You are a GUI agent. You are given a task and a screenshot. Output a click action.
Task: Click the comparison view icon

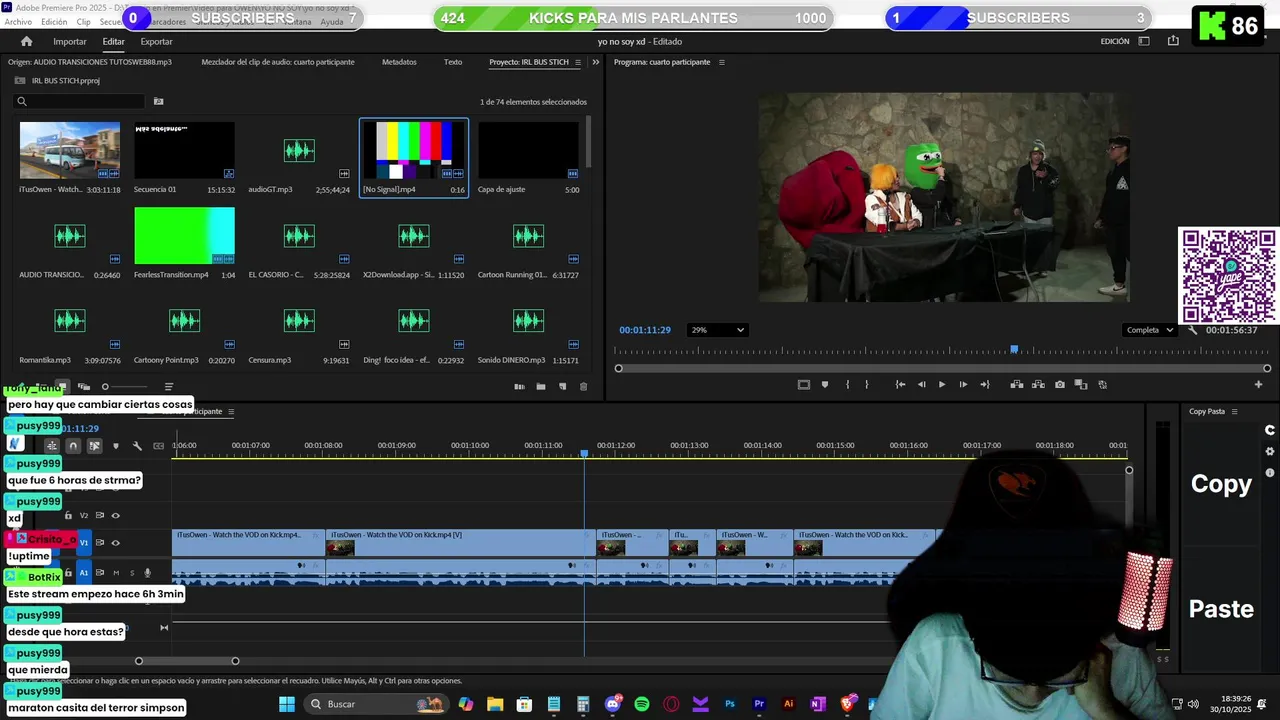(x=1081, y=384)
